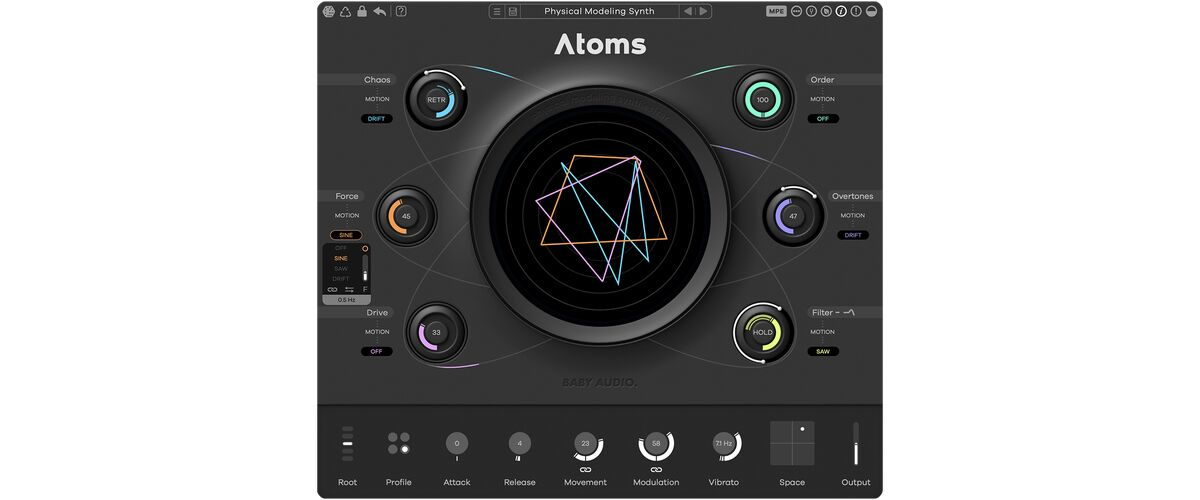
Task: Click the randomize brain icon in top bar
Action: [329, 12]
